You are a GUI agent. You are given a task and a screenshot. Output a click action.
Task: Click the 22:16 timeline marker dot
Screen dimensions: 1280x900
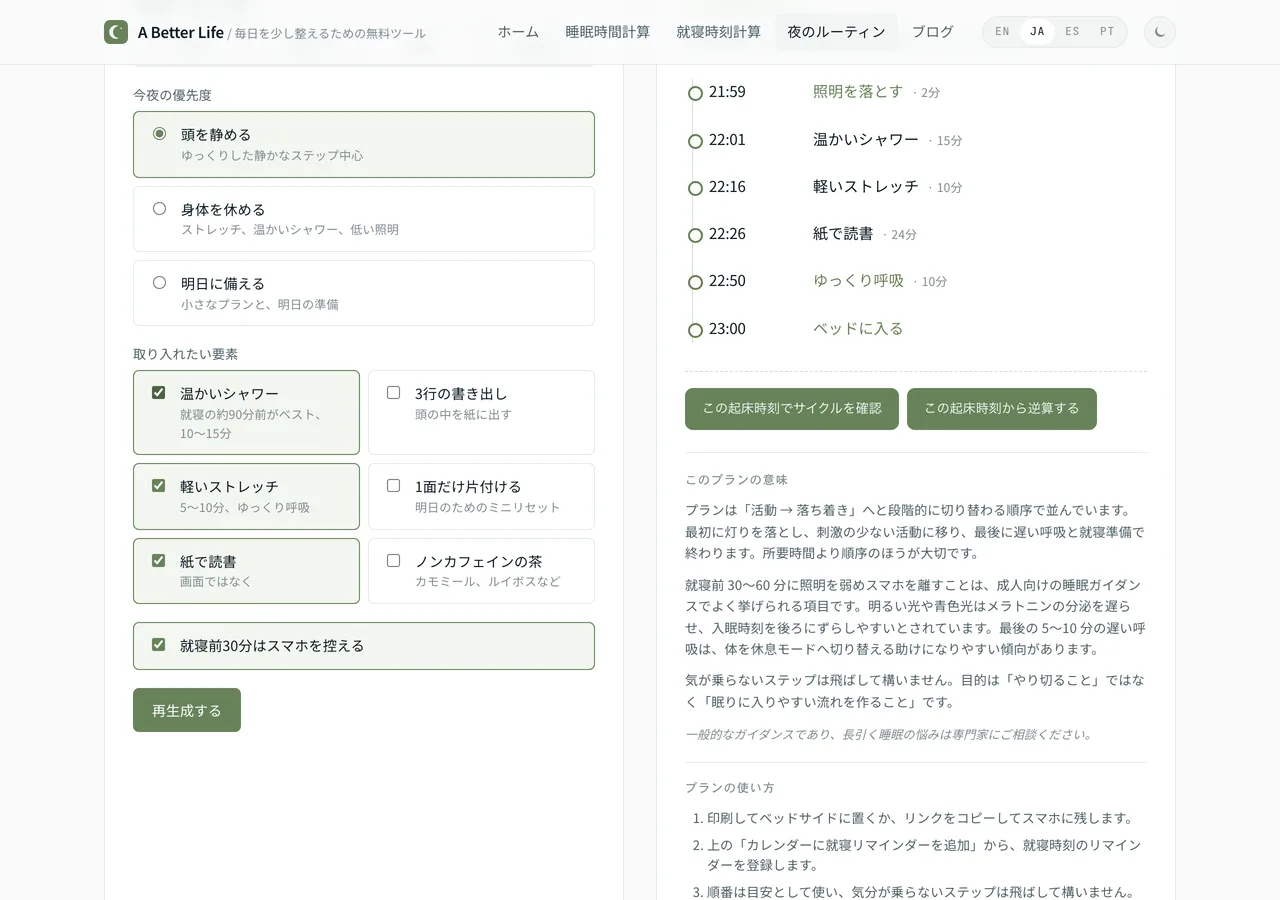click(x=695, y=188)
